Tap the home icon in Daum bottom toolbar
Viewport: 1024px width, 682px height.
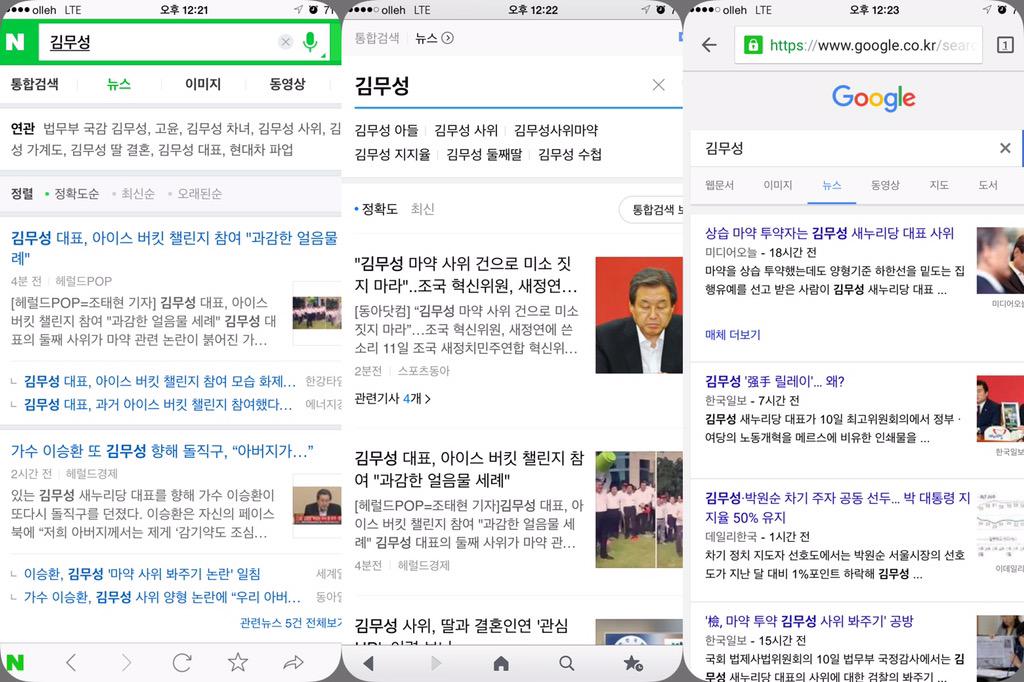point(501,664)
